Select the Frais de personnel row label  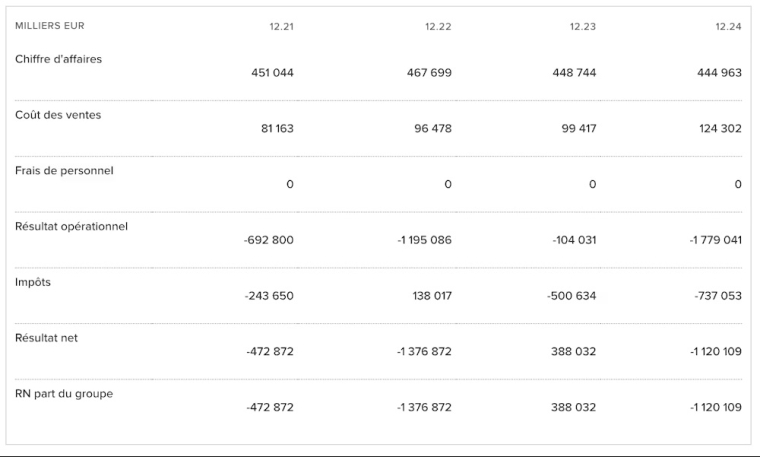[x=64, y=171]
